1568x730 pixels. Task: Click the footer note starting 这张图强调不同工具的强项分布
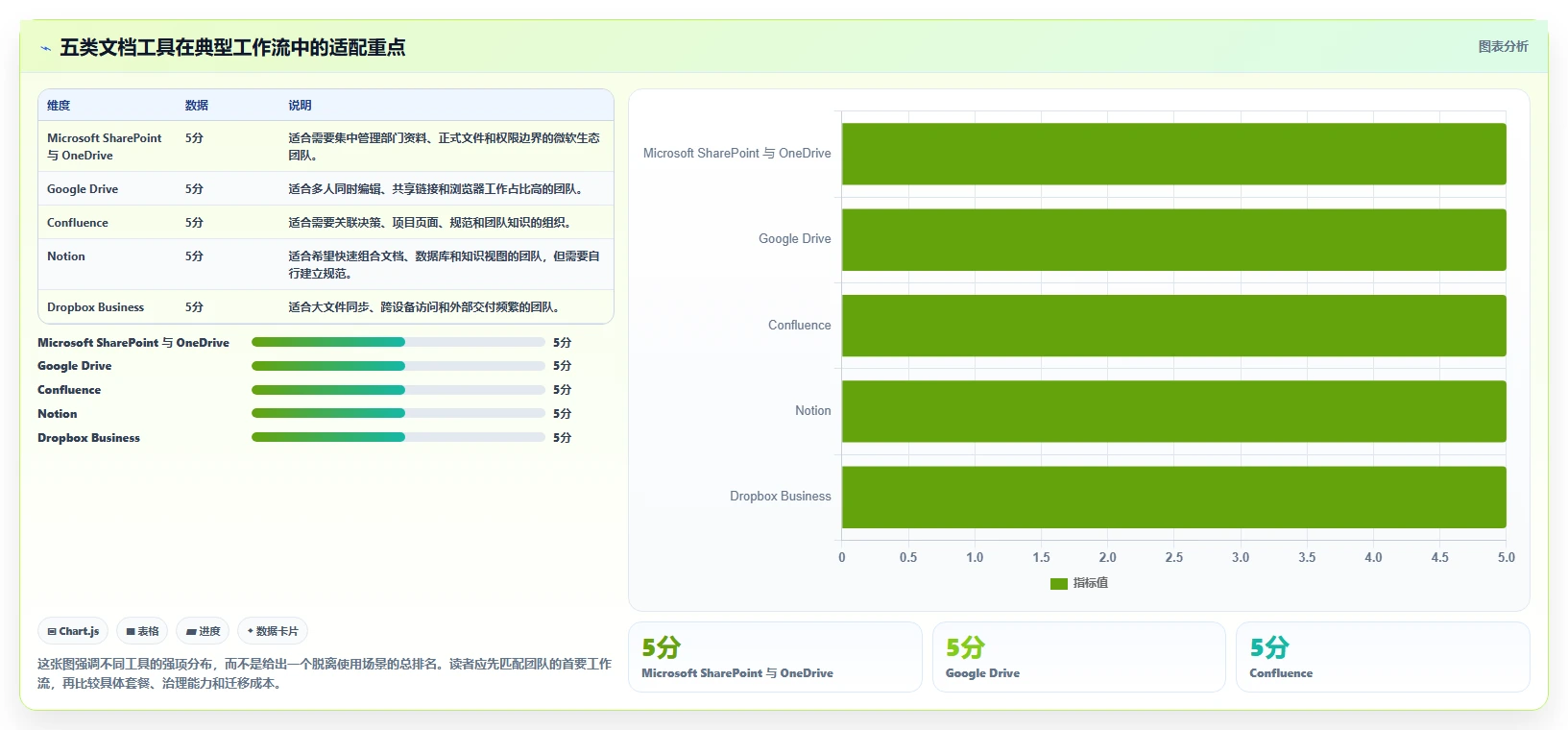pyautogui.click(x=325, y=673)
